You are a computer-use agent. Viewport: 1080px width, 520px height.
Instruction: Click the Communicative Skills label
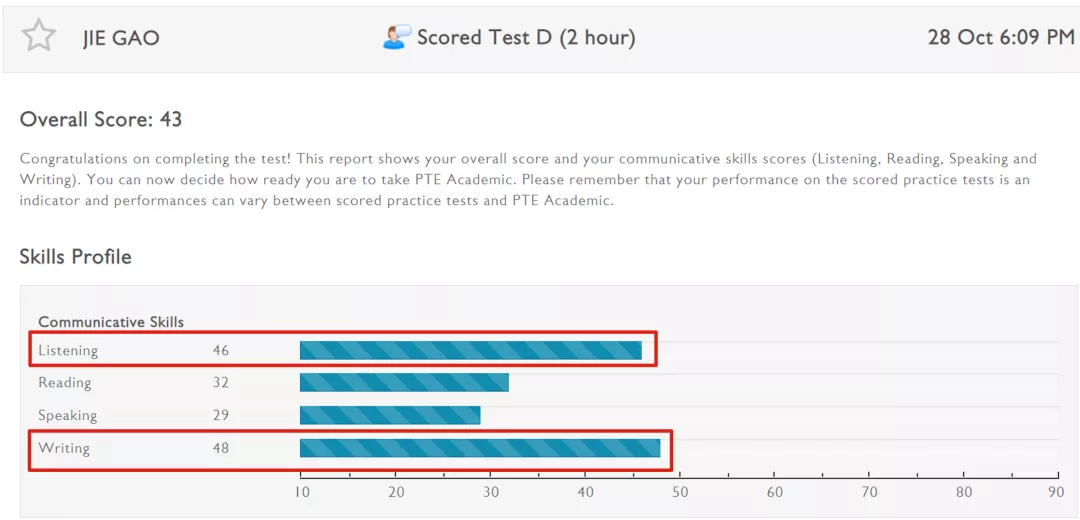(111, 322)
